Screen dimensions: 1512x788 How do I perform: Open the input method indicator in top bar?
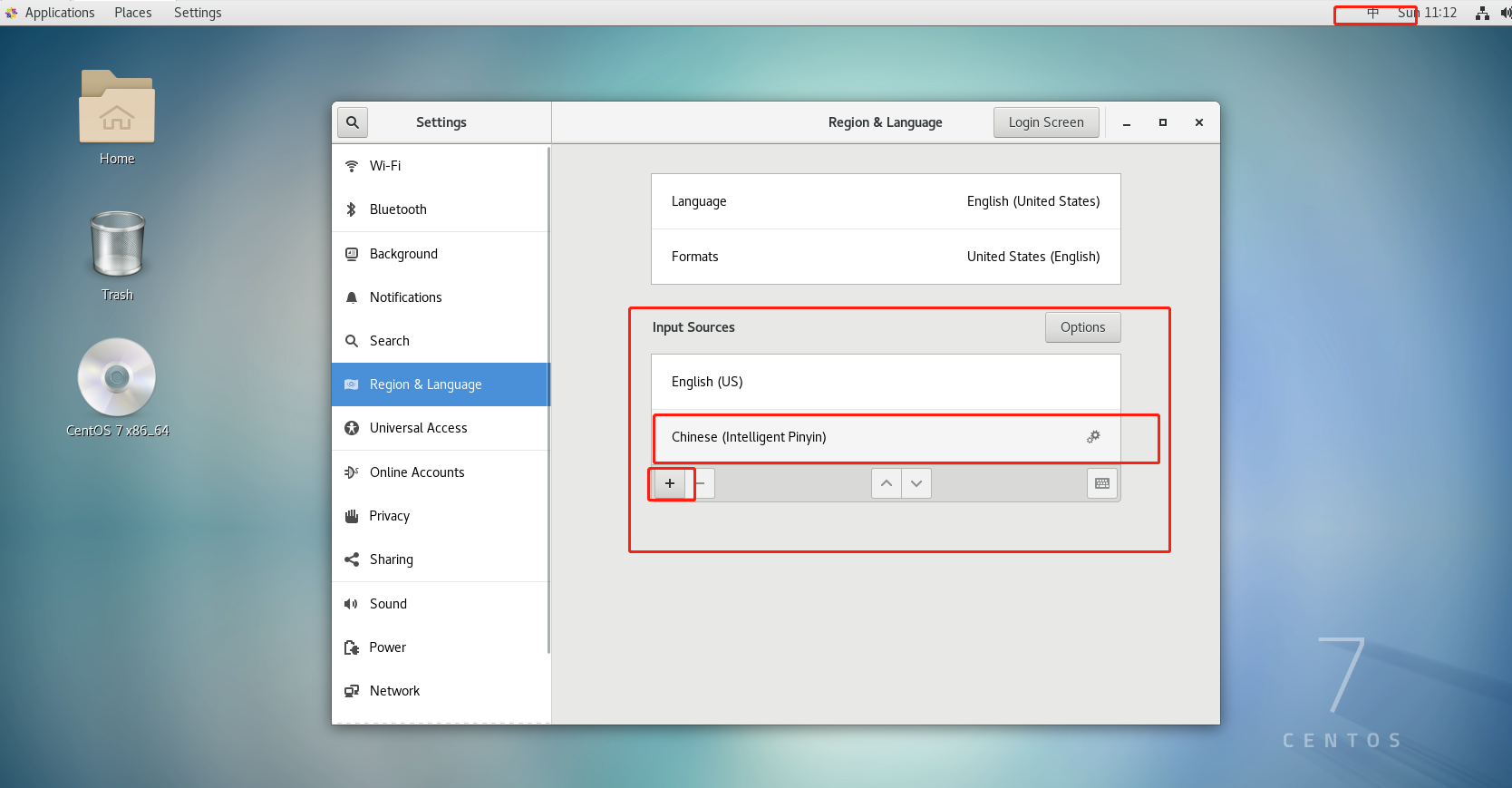point(1372,13)
